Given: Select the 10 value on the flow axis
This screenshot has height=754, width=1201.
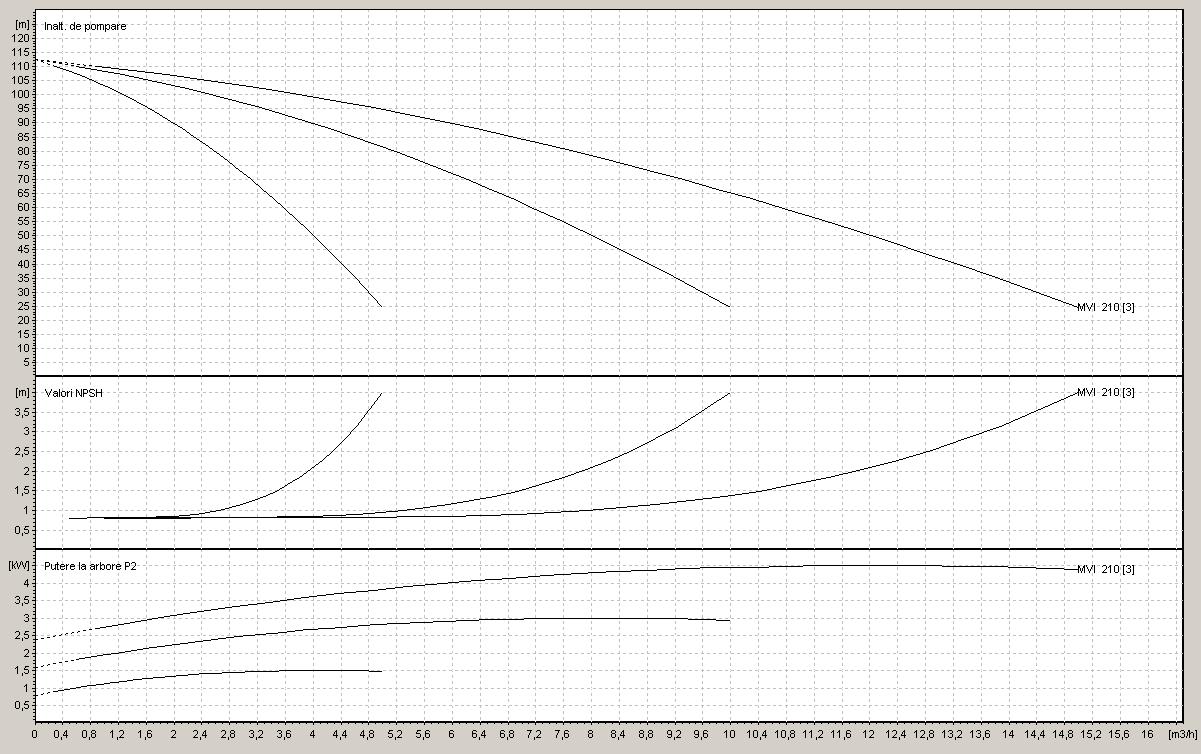Looking at the screenshot, I should pos(730,734).
